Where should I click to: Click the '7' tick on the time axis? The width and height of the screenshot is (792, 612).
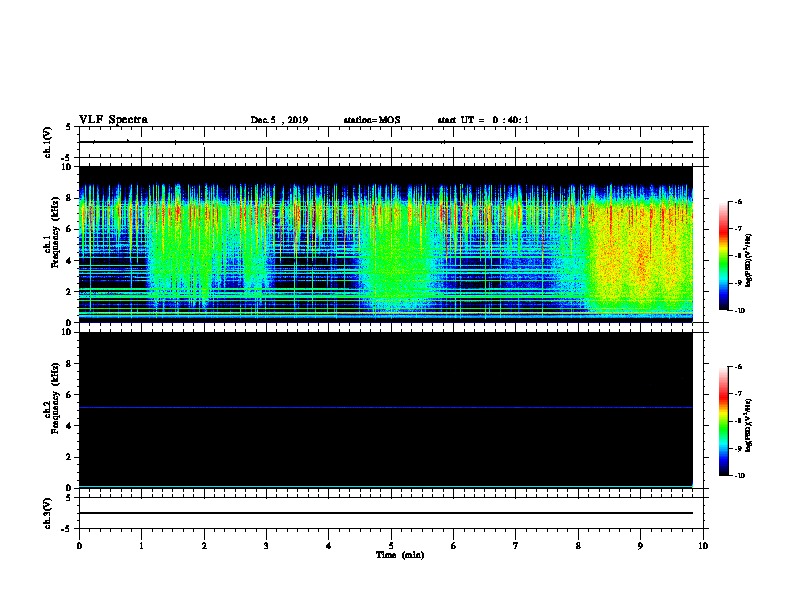coord(516,545)
